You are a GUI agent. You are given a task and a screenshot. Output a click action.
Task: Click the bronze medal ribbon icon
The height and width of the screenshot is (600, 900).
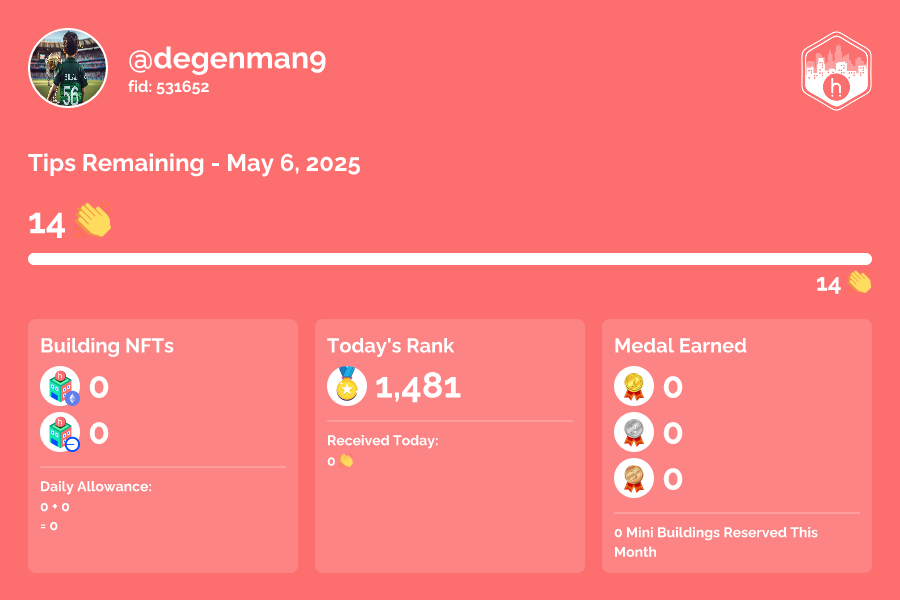634,478
